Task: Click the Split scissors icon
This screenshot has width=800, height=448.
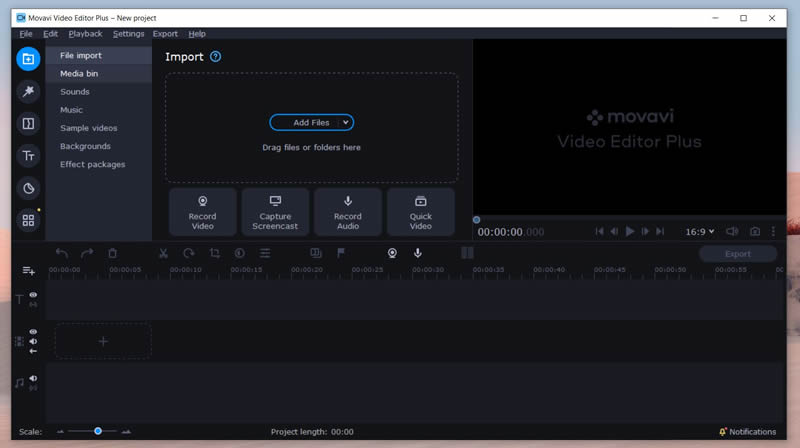Action: click(163, 253)
